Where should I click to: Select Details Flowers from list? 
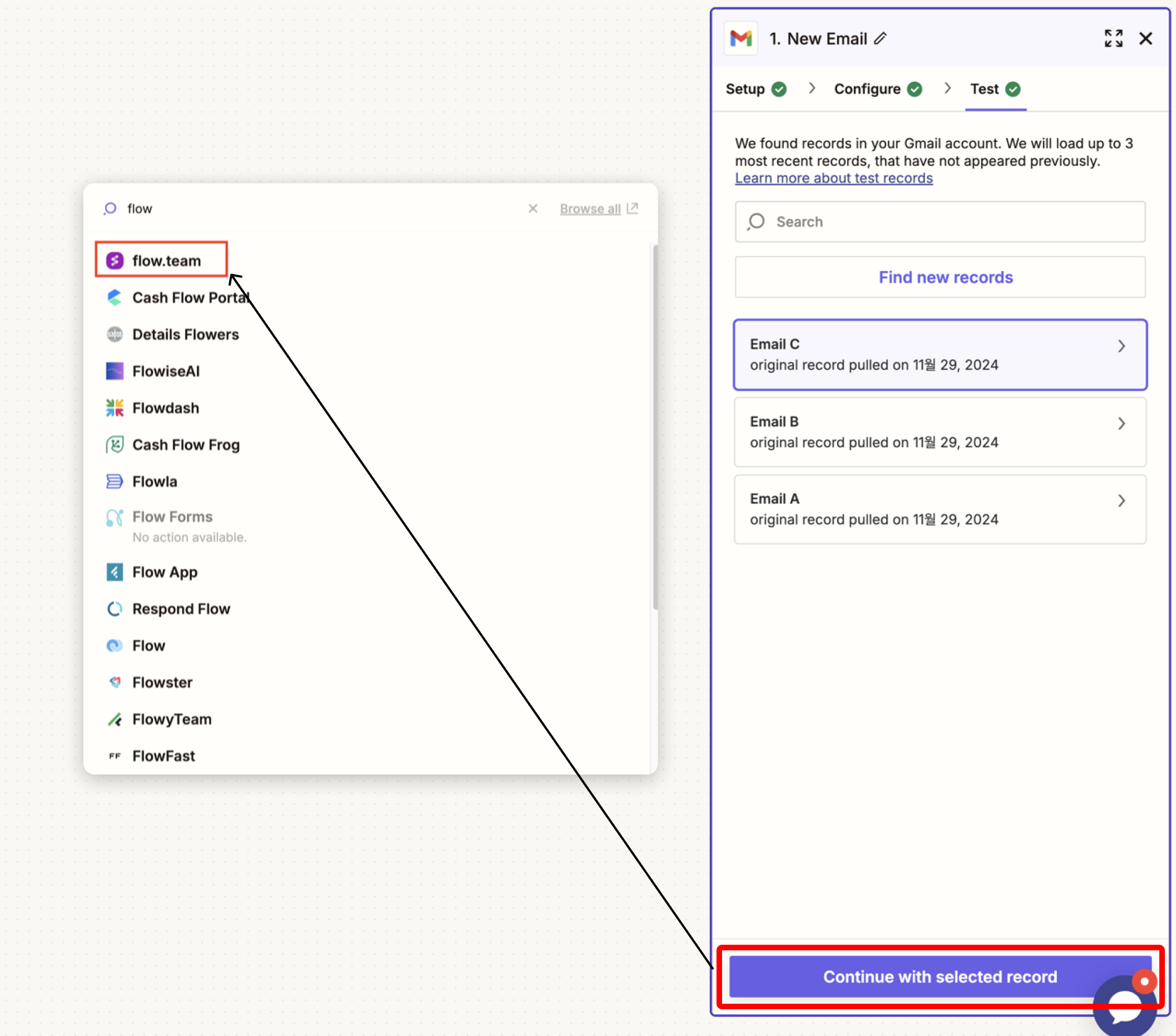185,334
